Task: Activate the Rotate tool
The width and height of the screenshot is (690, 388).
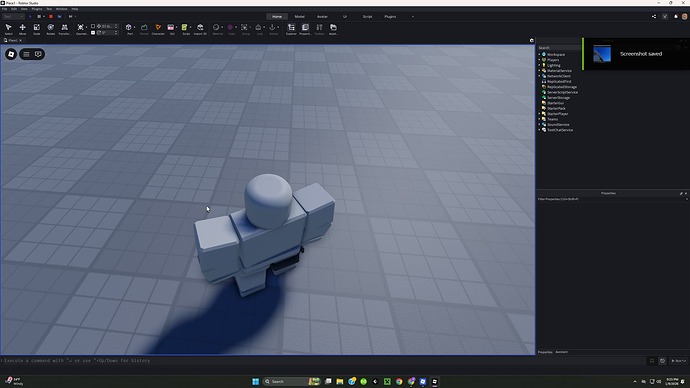Action: [51, 29]
